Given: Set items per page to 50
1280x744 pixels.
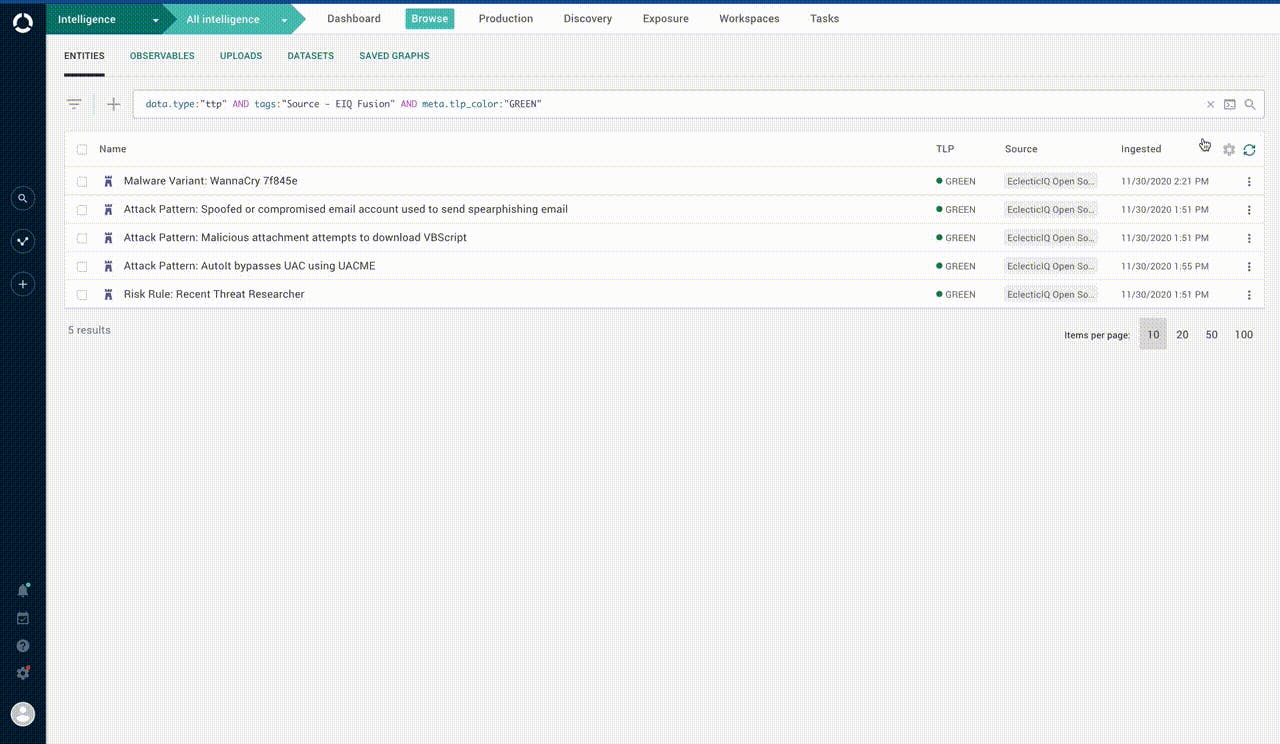Looking at the screenshot, I should [x=1211, y=335].
